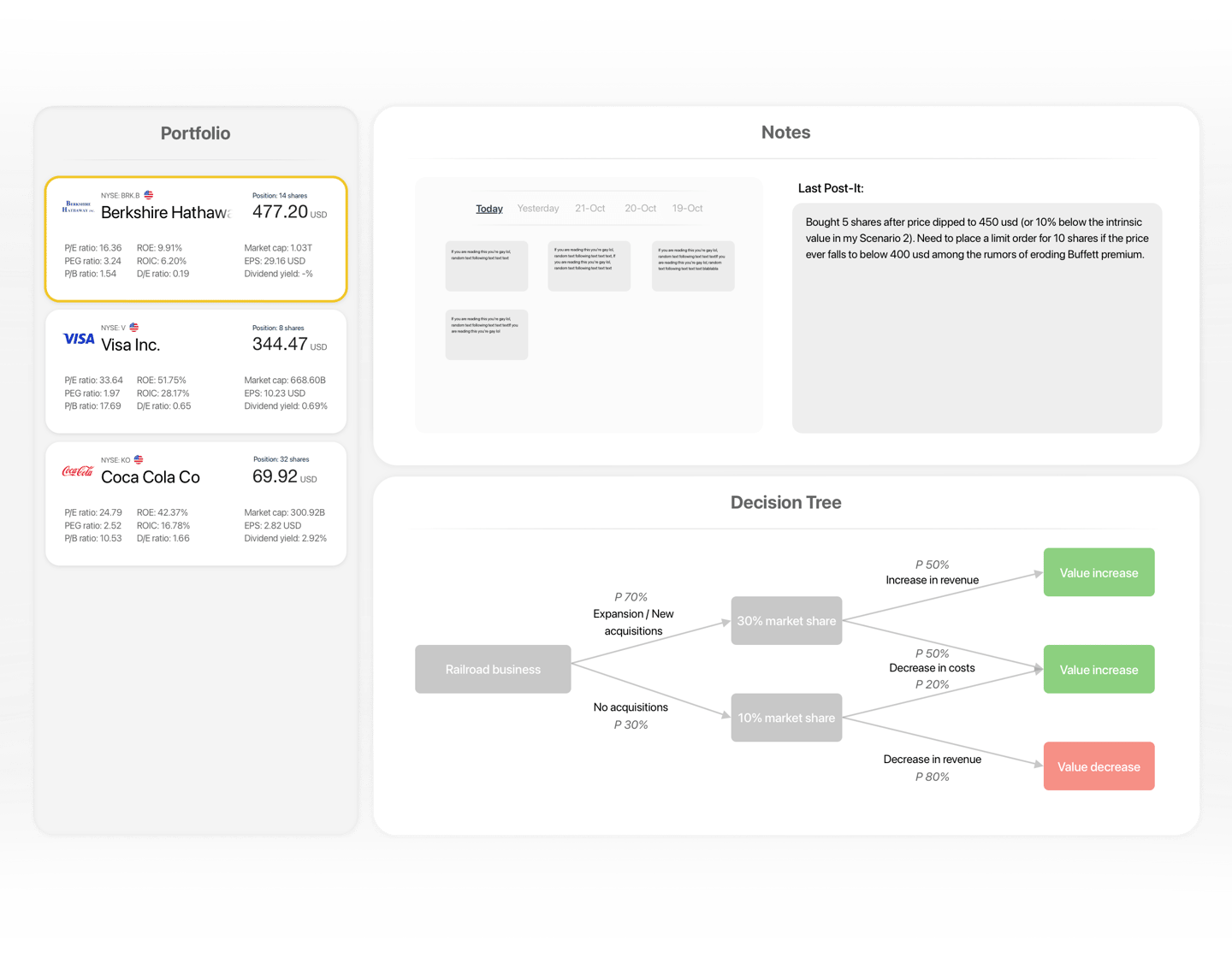Click the US flag beside NYSE: V
The height and width of the screenshot is (958, 1232).
point(134,328)
